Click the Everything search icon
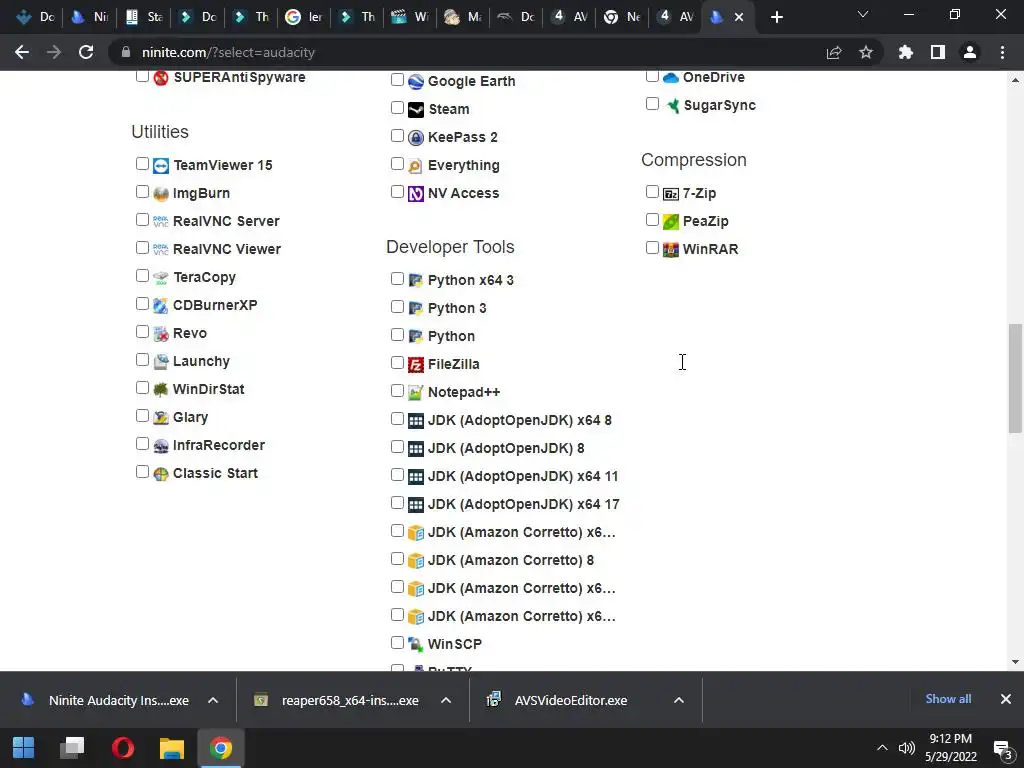Image resolution: width=1024 pixels, height=768 pixels. [x=416, y=166]
